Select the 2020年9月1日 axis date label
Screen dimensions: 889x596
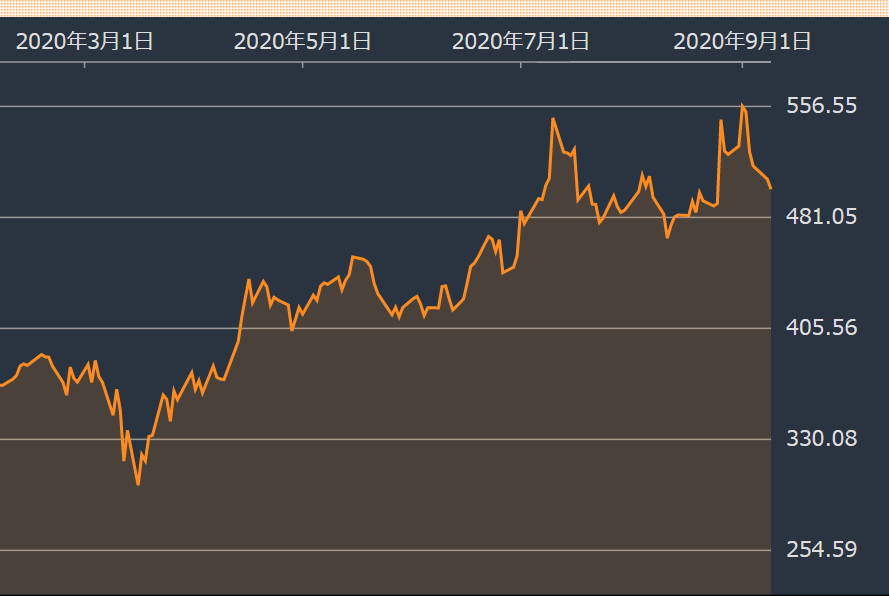tap(742, 41)
